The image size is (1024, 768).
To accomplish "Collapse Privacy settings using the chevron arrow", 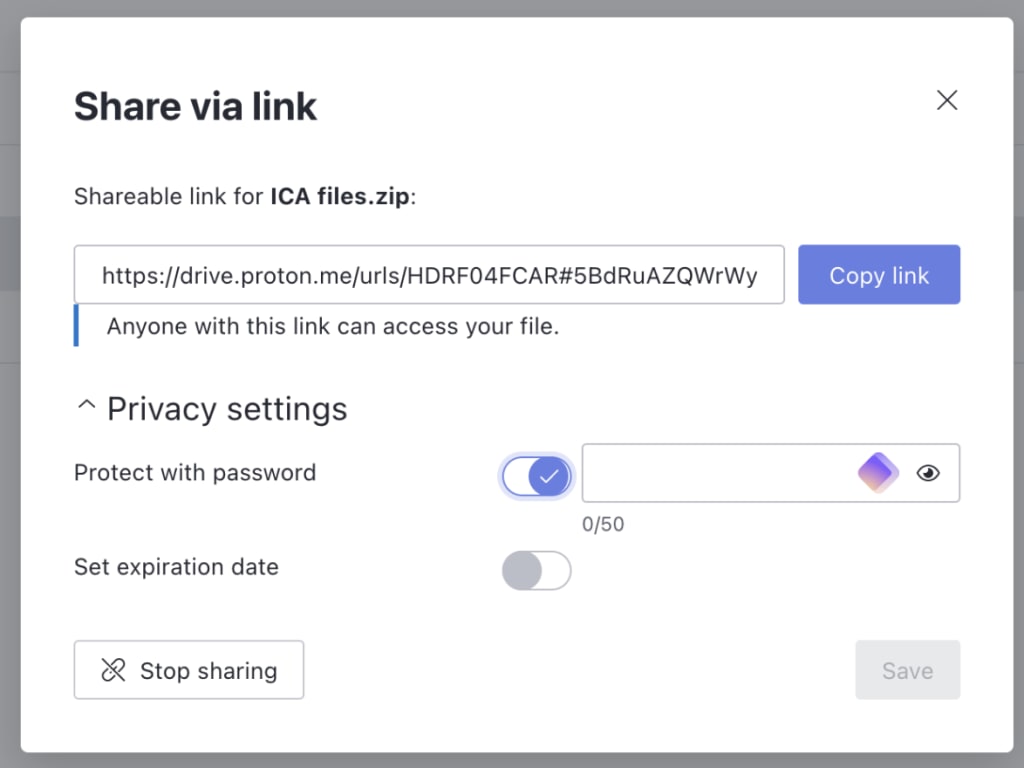I will pyautogui.click(x=87, y=407).
